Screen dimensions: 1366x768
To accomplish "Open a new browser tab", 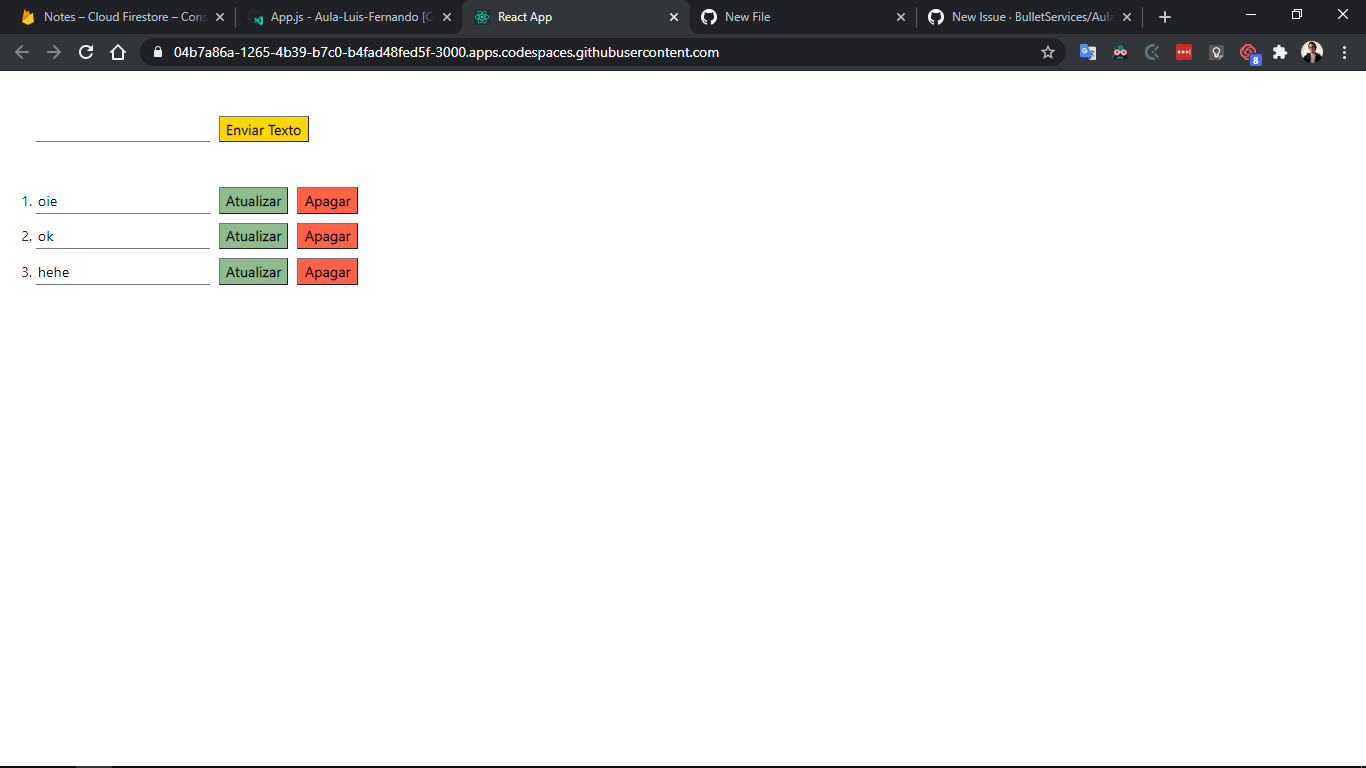I will tap(1164, 16).
